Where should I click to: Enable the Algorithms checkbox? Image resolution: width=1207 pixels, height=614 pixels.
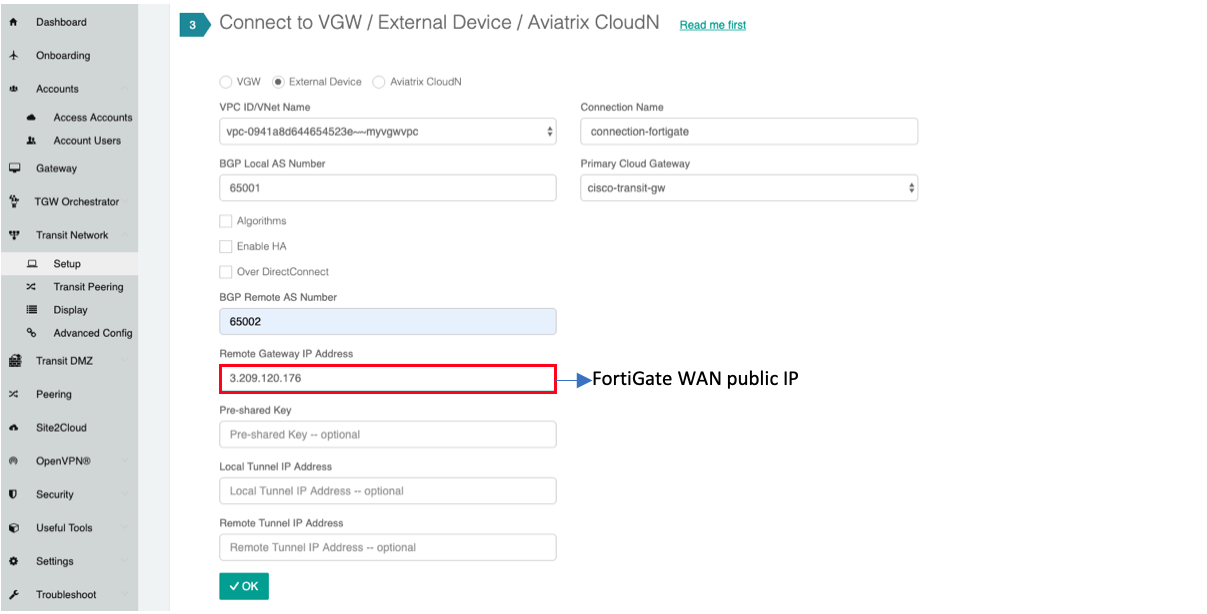coord(226,221)
